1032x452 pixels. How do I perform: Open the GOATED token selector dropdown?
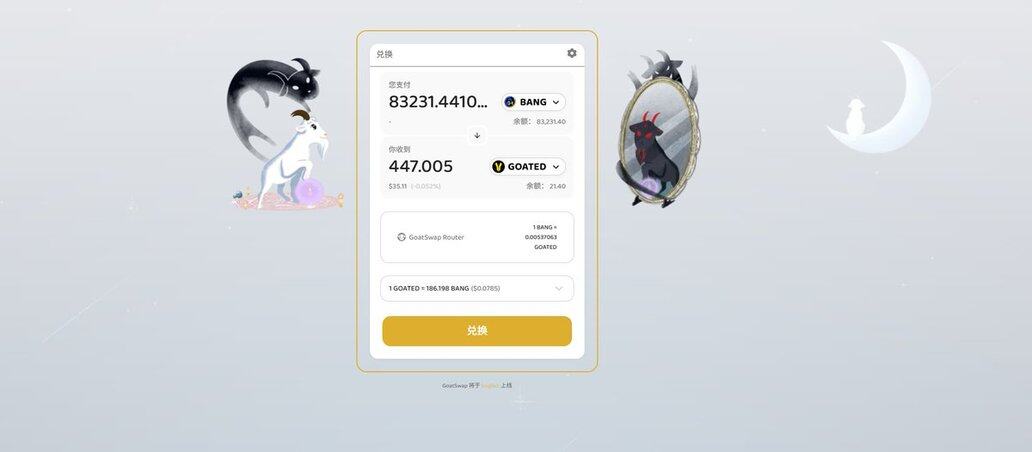point(528,166)
